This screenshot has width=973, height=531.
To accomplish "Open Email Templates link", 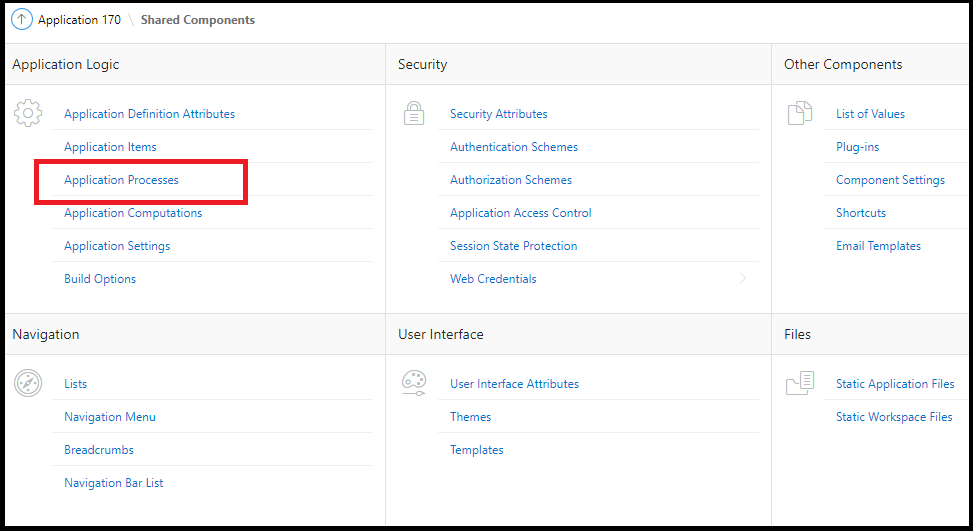I will point(878,246).
